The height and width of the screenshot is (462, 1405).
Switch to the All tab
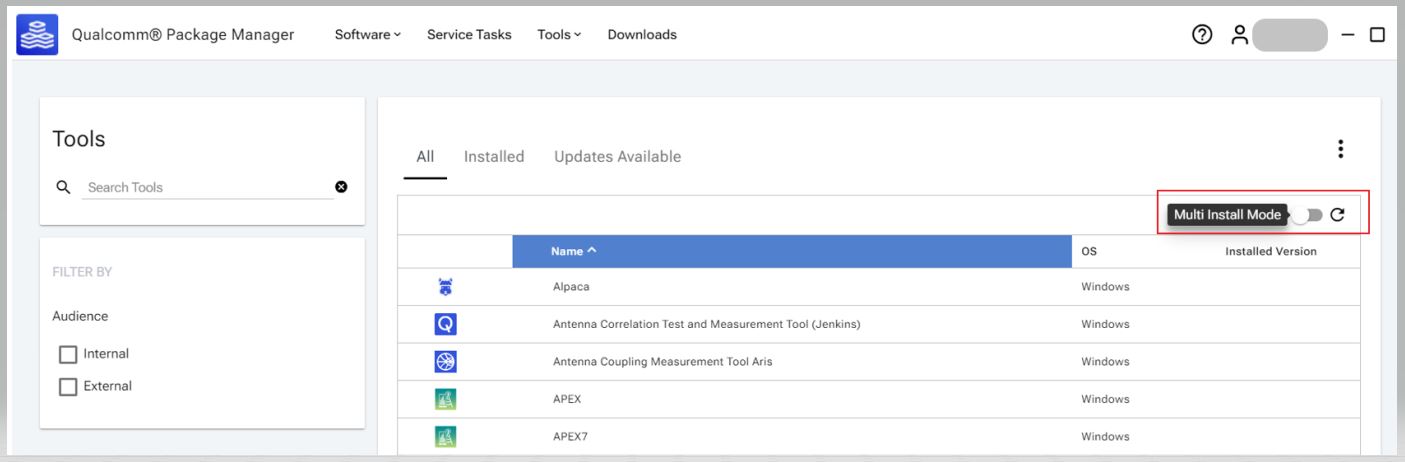pyautogui.click(x=425, y=157)
